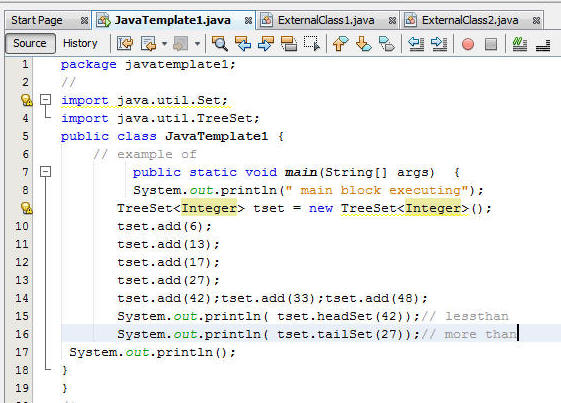This screenshot has width=561, height=403.
Task: Switch to Start Page tab
Action: (x=37, y=20)
